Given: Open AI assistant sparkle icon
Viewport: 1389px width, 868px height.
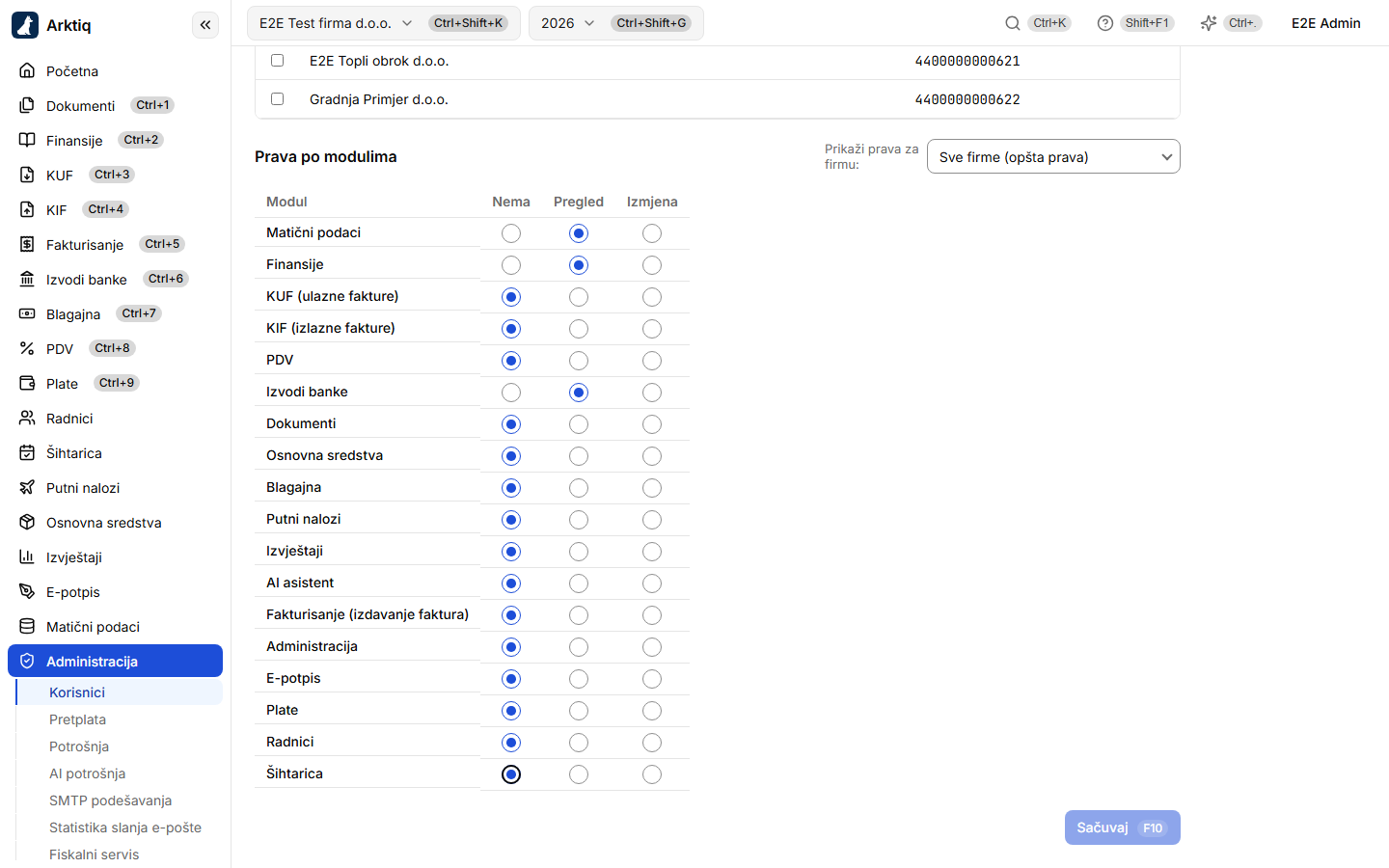Looking at the screenshot, I should (1209, 23).
